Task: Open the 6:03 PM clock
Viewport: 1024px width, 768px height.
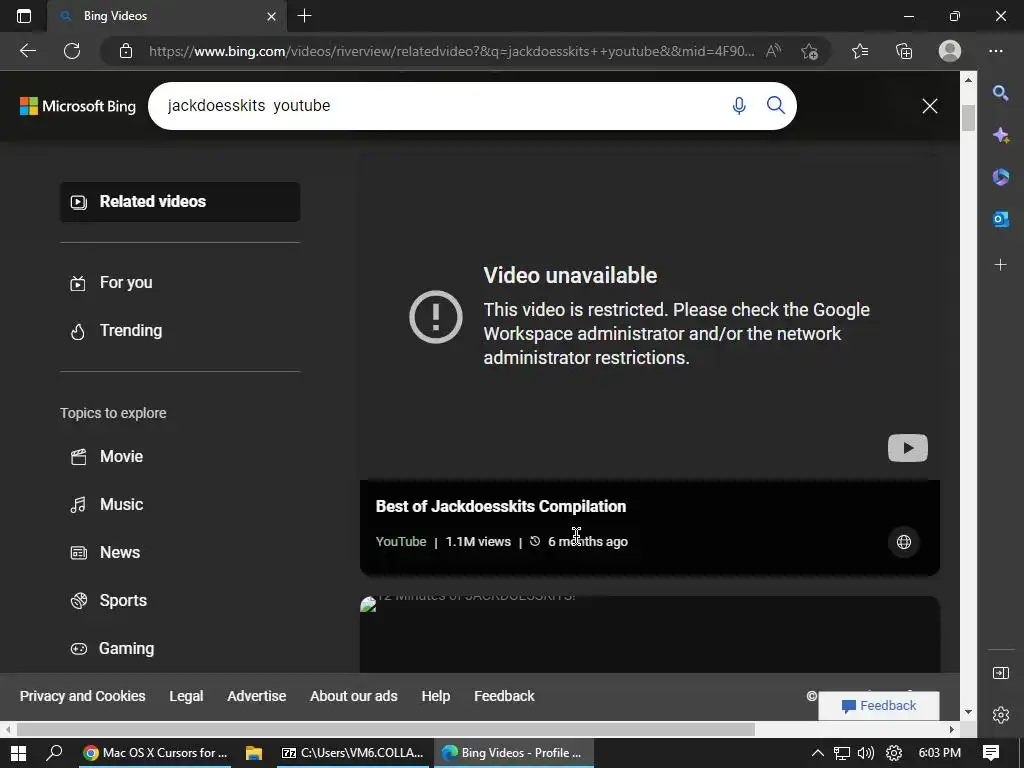Action: [939, 753]
